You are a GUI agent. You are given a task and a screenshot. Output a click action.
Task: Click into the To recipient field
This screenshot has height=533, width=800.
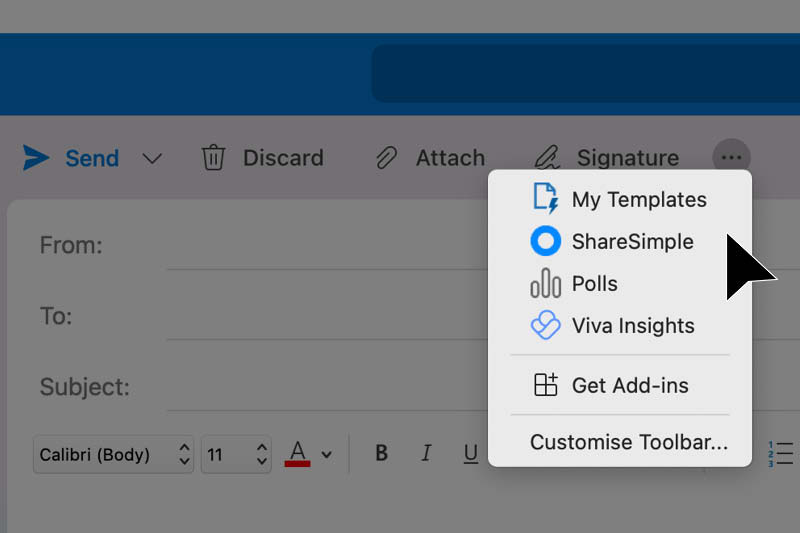tap(327, 317)
